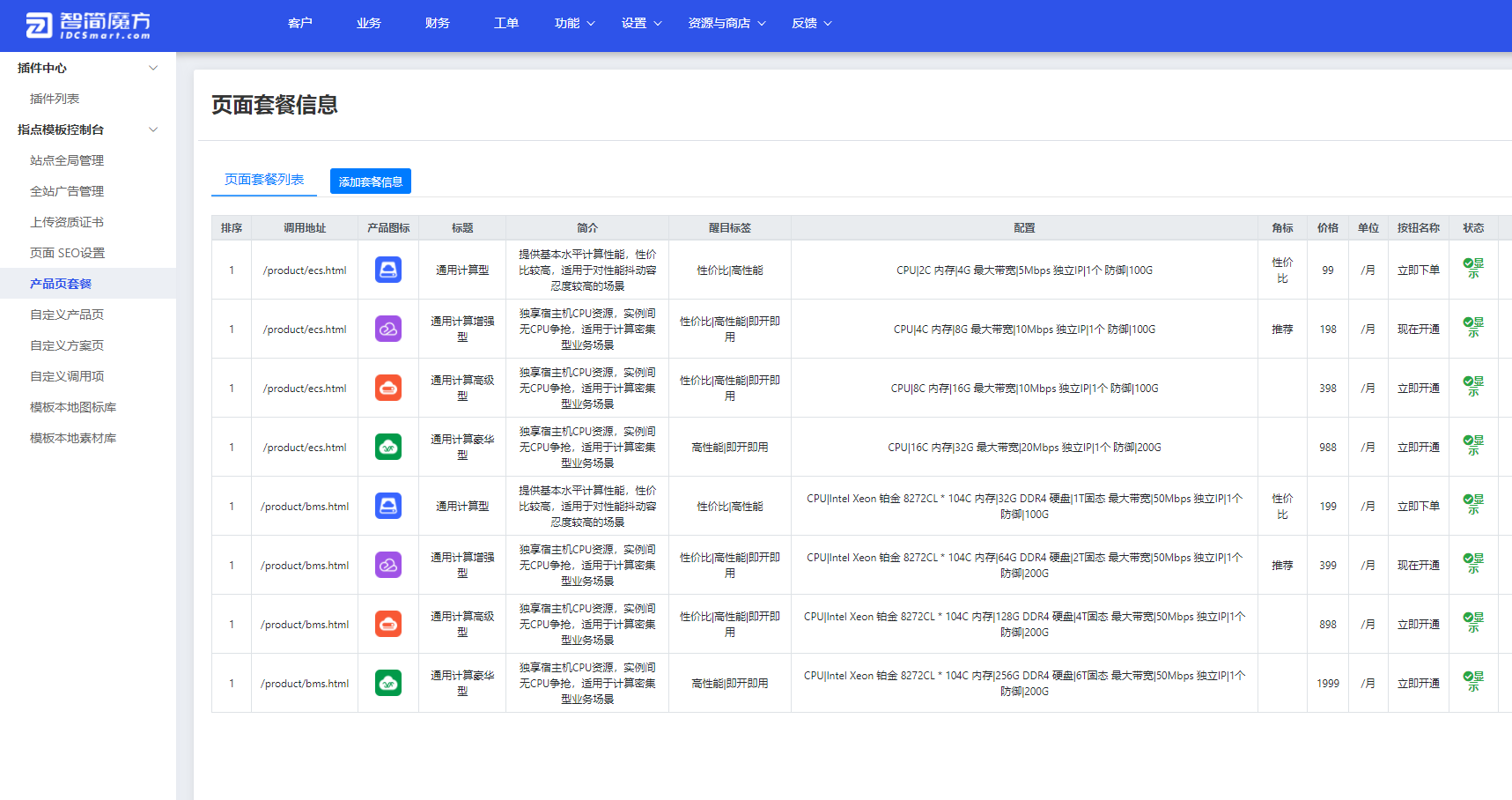Click green product icon in 1999 price row
1512x800 pixels.
point(388,683)
